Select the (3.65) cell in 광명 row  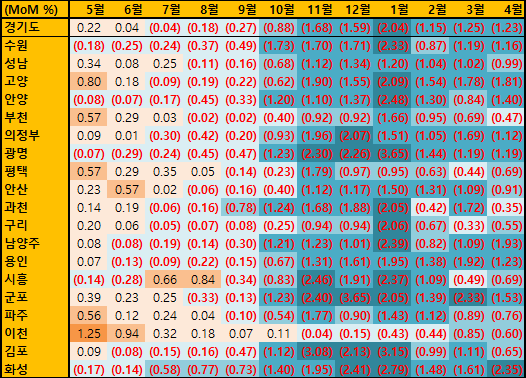[x=392, y=154]
